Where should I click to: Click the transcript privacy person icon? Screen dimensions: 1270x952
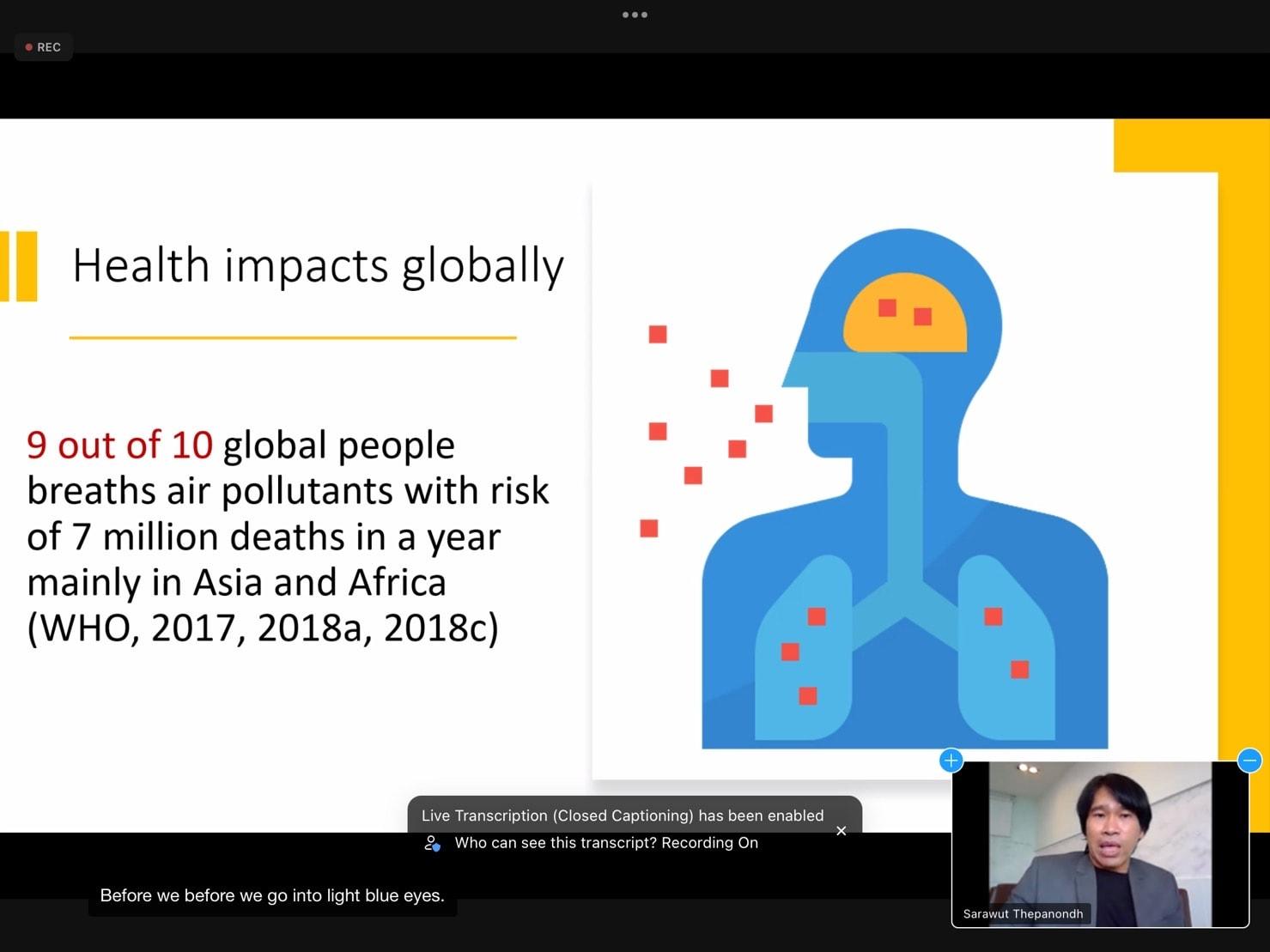point(432,844)
